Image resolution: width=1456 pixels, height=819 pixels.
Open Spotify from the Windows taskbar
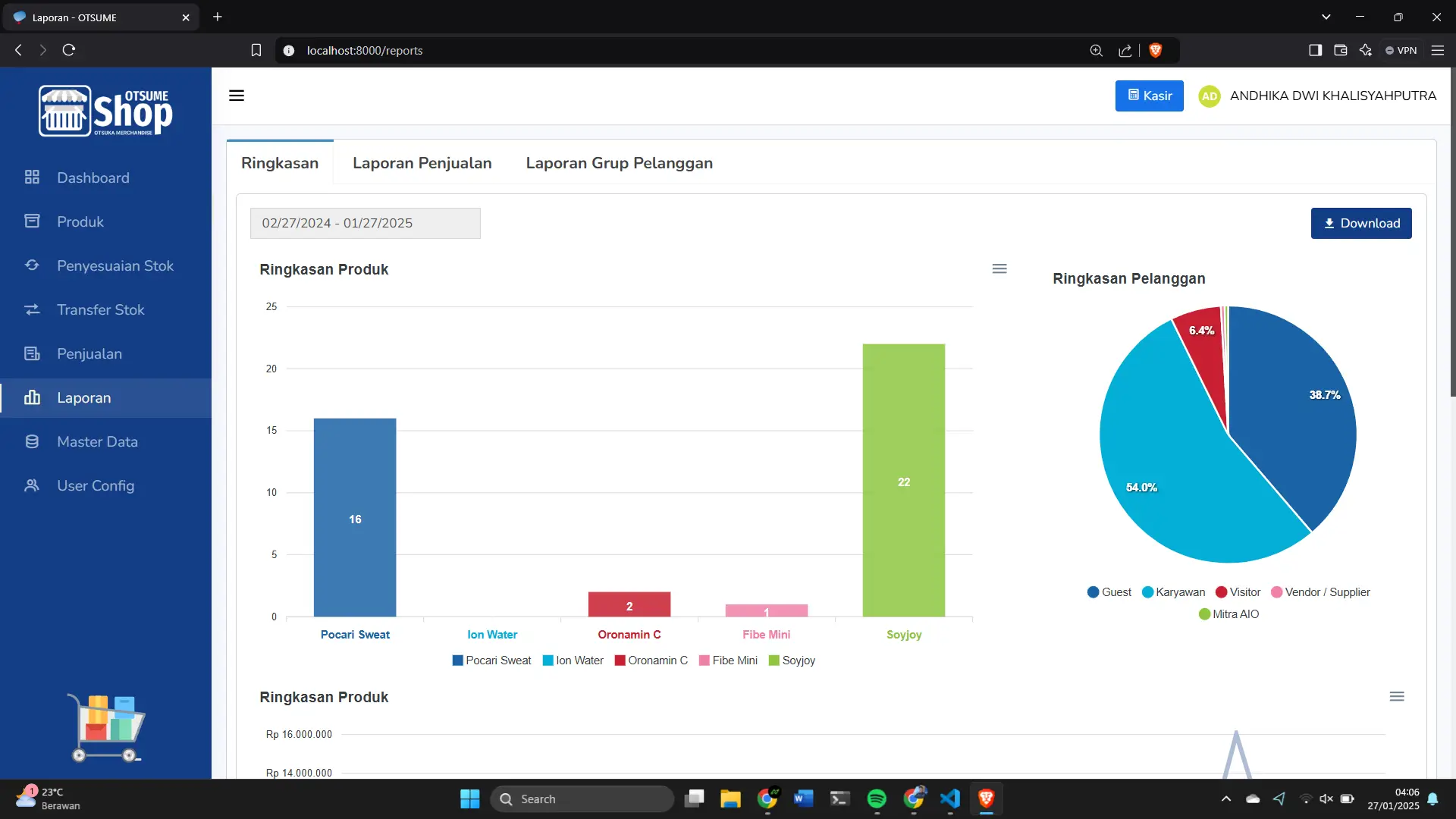click(x=877, y=799)
